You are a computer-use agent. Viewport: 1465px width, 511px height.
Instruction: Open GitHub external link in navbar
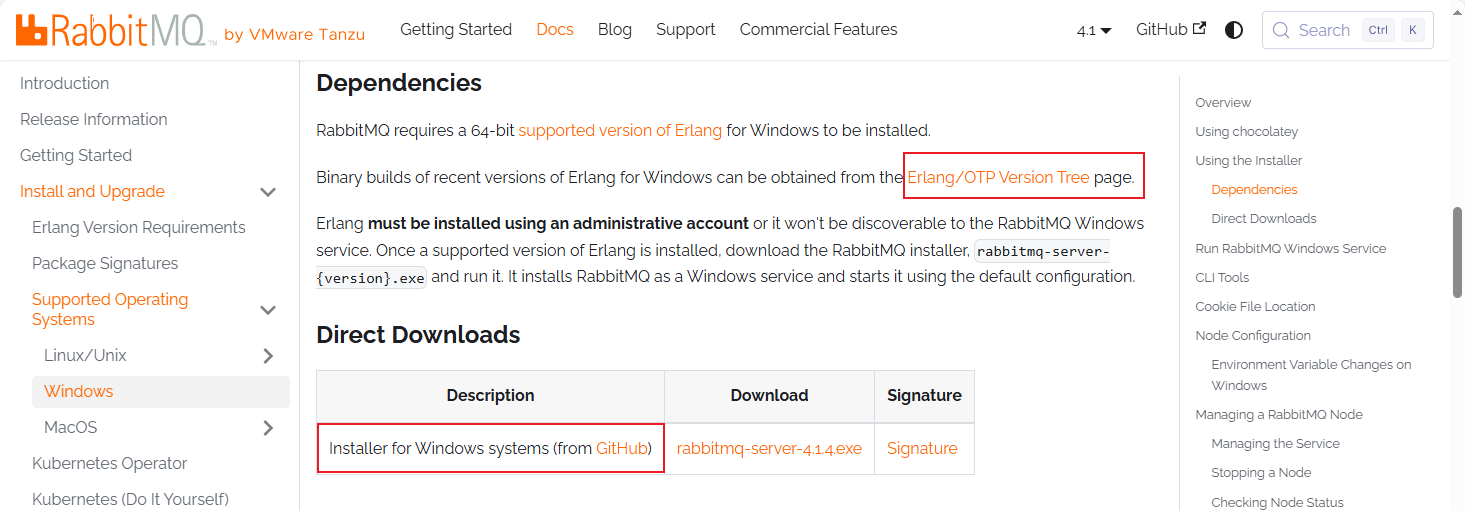coord(1170,30)
